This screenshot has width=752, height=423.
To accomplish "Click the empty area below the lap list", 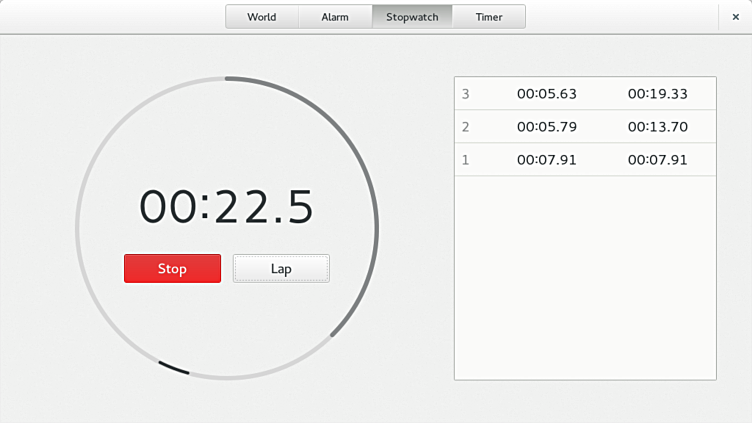I will 585,280.
